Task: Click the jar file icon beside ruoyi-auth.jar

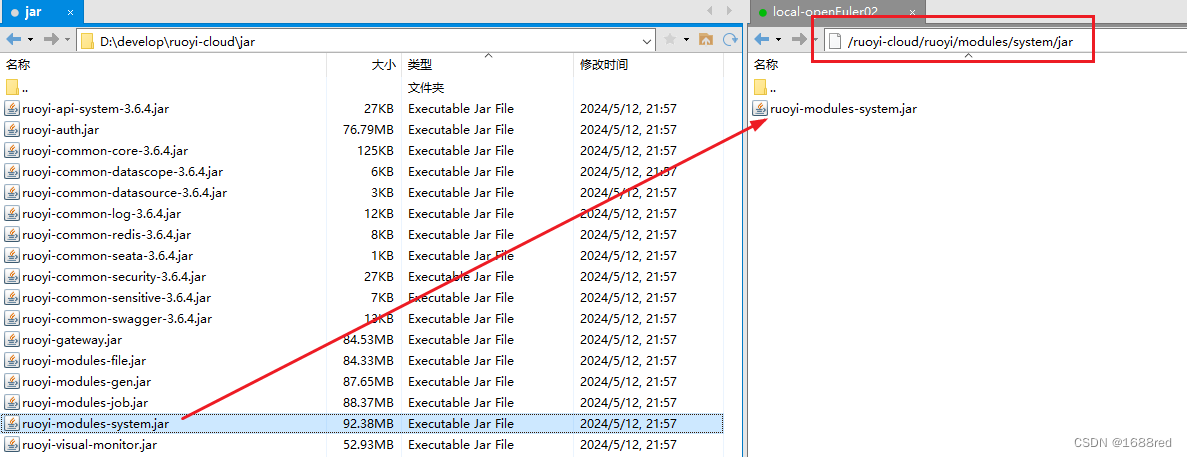Action: coord(12,129)
